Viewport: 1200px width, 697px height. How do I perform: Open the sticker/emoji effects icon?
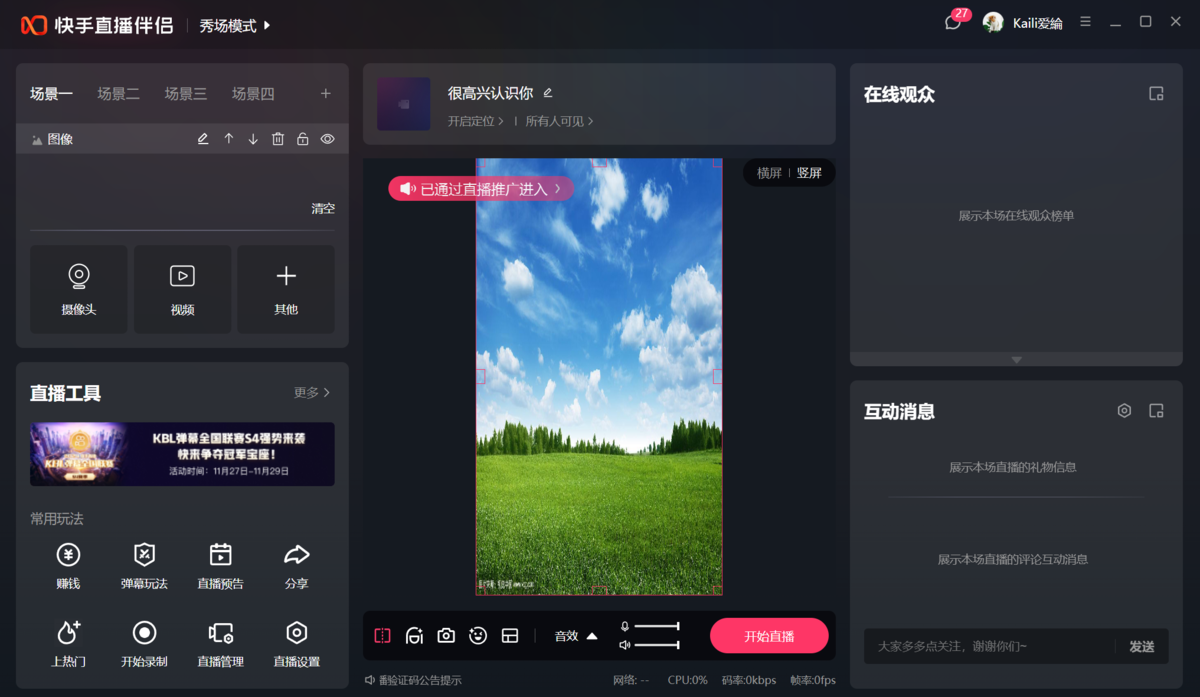tap(477, 635)
